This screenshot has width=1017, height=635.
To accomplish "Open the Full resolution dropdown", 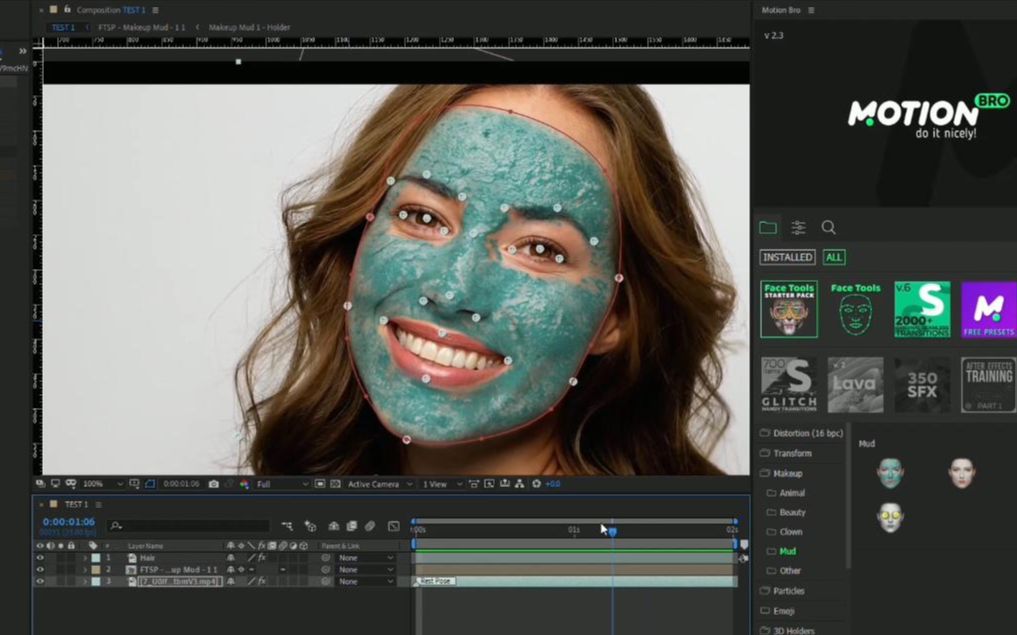I will (x=282, y=484).
